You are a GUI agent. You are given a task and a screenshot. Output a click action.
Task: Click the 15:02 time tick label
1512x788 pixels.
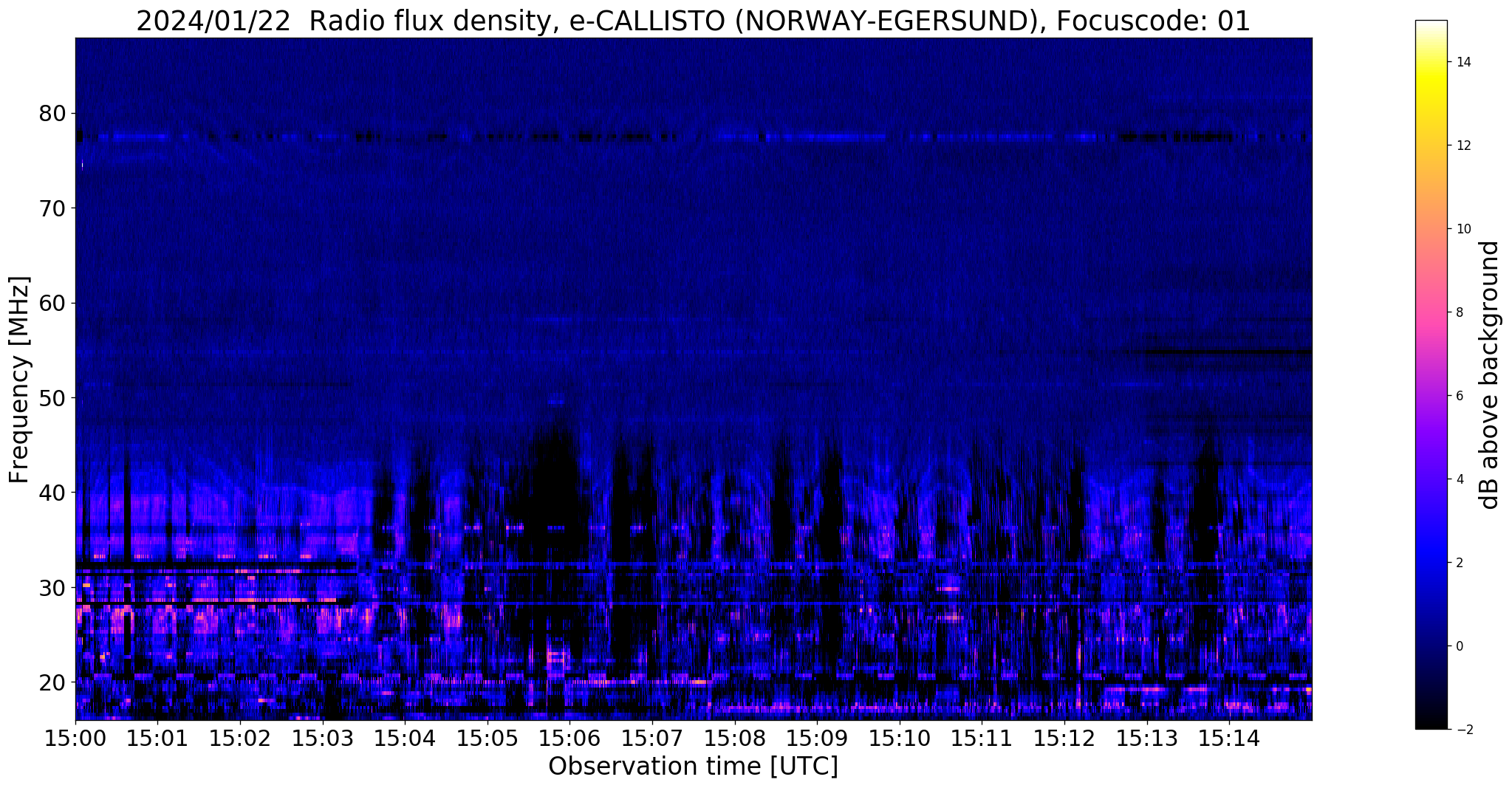click(x=240, y=739)
